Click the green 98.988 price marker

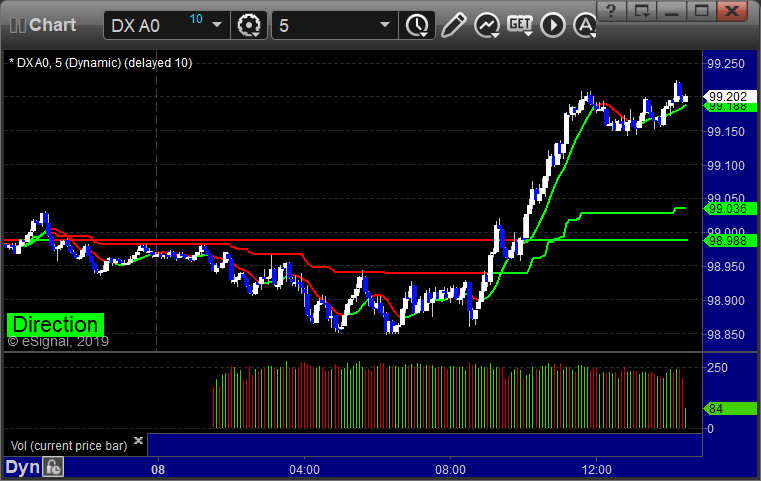click(x=730, y=240)
